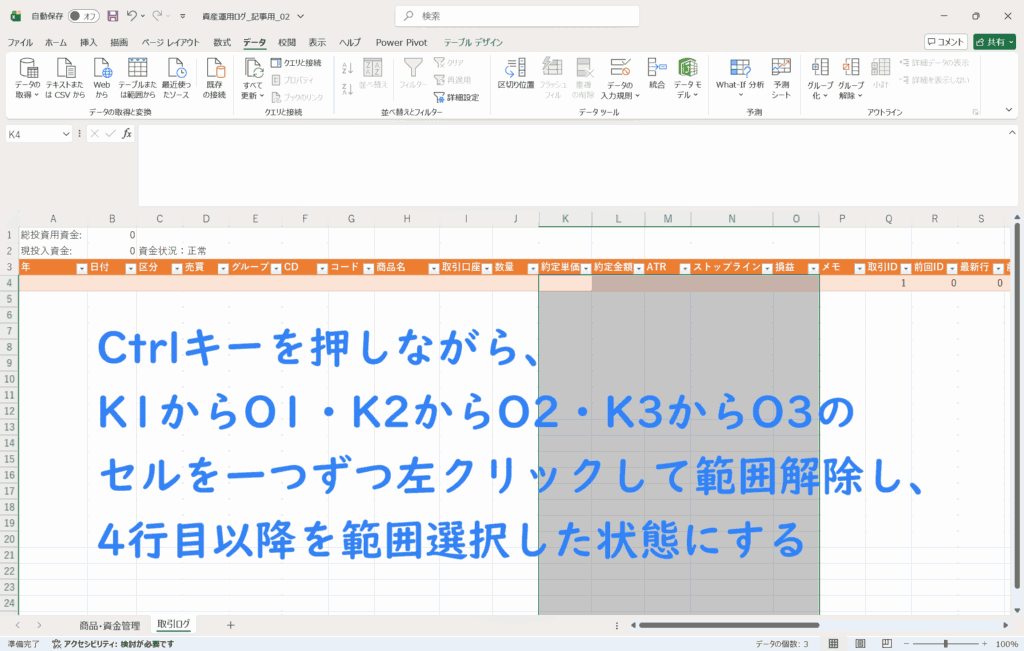Click the 統合 consolidate icon
This screenshot has height=651, width=1024.
click(656, 74)
